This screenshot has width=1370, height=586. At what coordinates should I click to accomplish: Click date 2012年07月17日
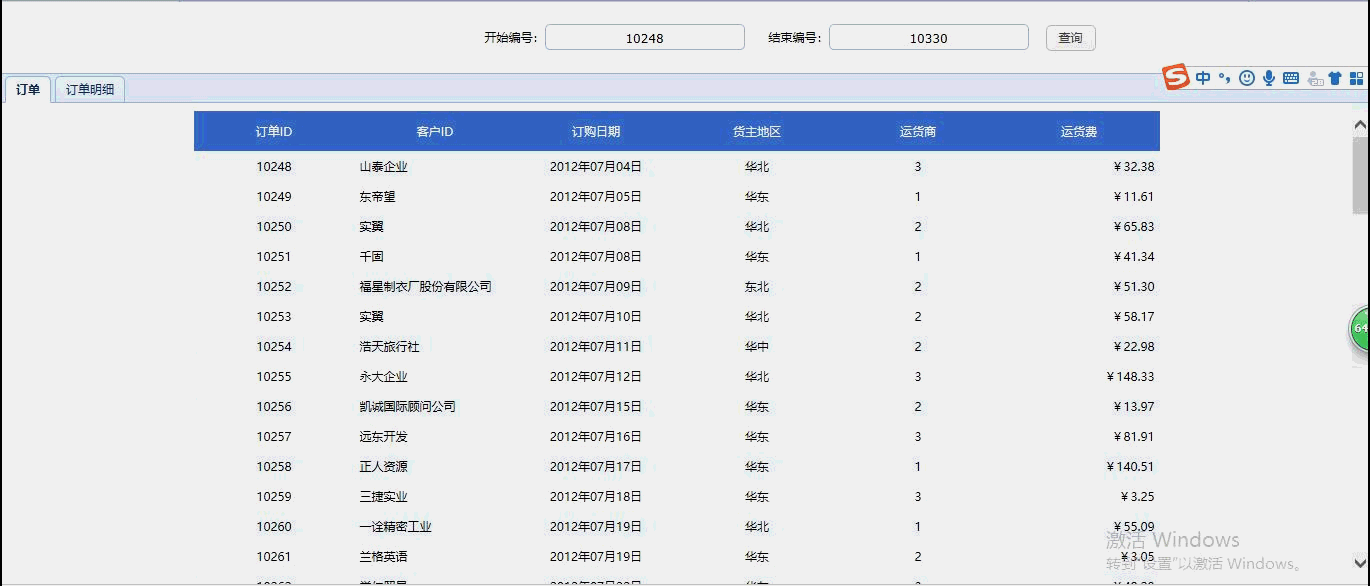596,467
